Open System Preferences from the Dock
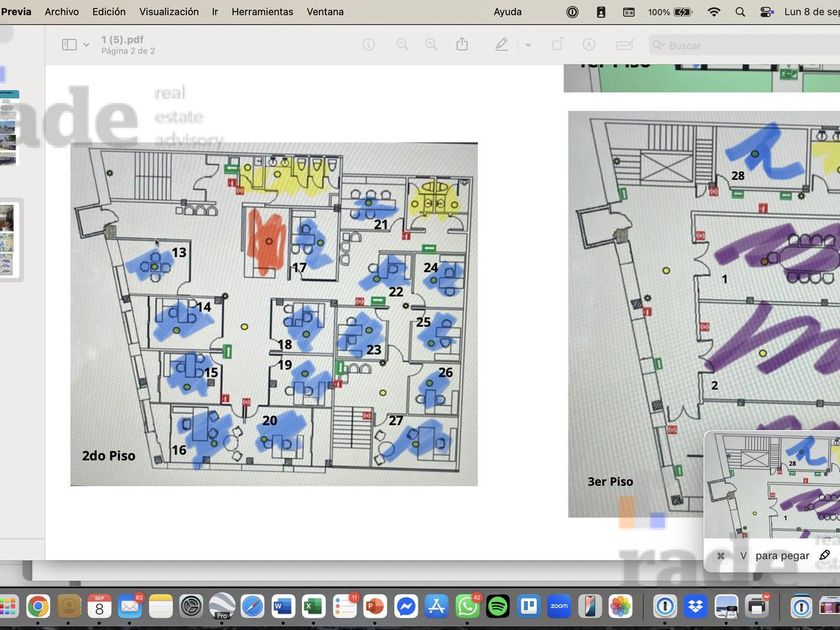Image resolution: width=840 pixels, height=630 pixels. pyautogui.click(x=191, y=607)
